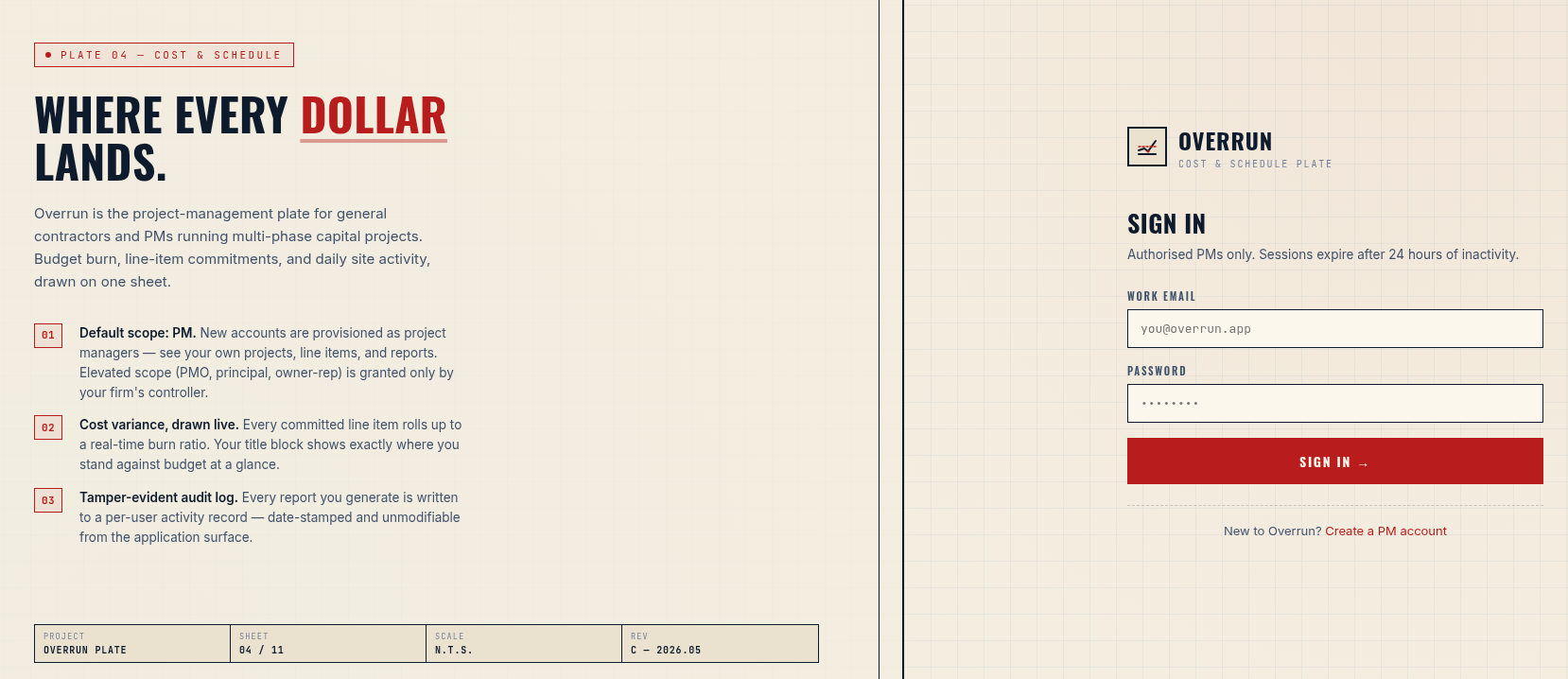1568x679 pixels.
Task: Click 'COST & SCHEDULE PLATE' tagline under logo
Action: click(x=1255, y=164)
